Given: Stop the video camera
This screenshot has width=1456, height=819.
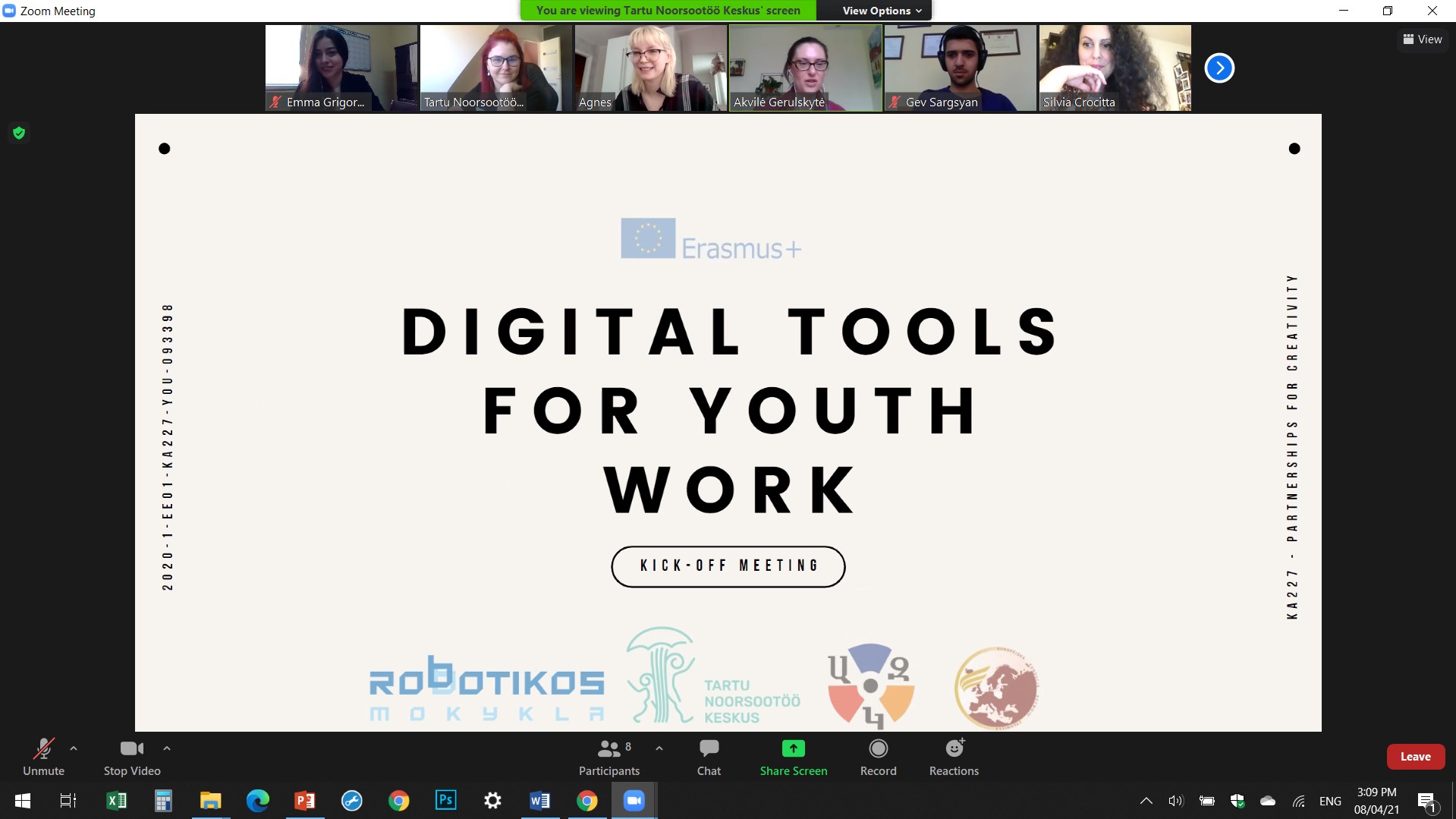Looking at the screenshot, I should [132, 757].
